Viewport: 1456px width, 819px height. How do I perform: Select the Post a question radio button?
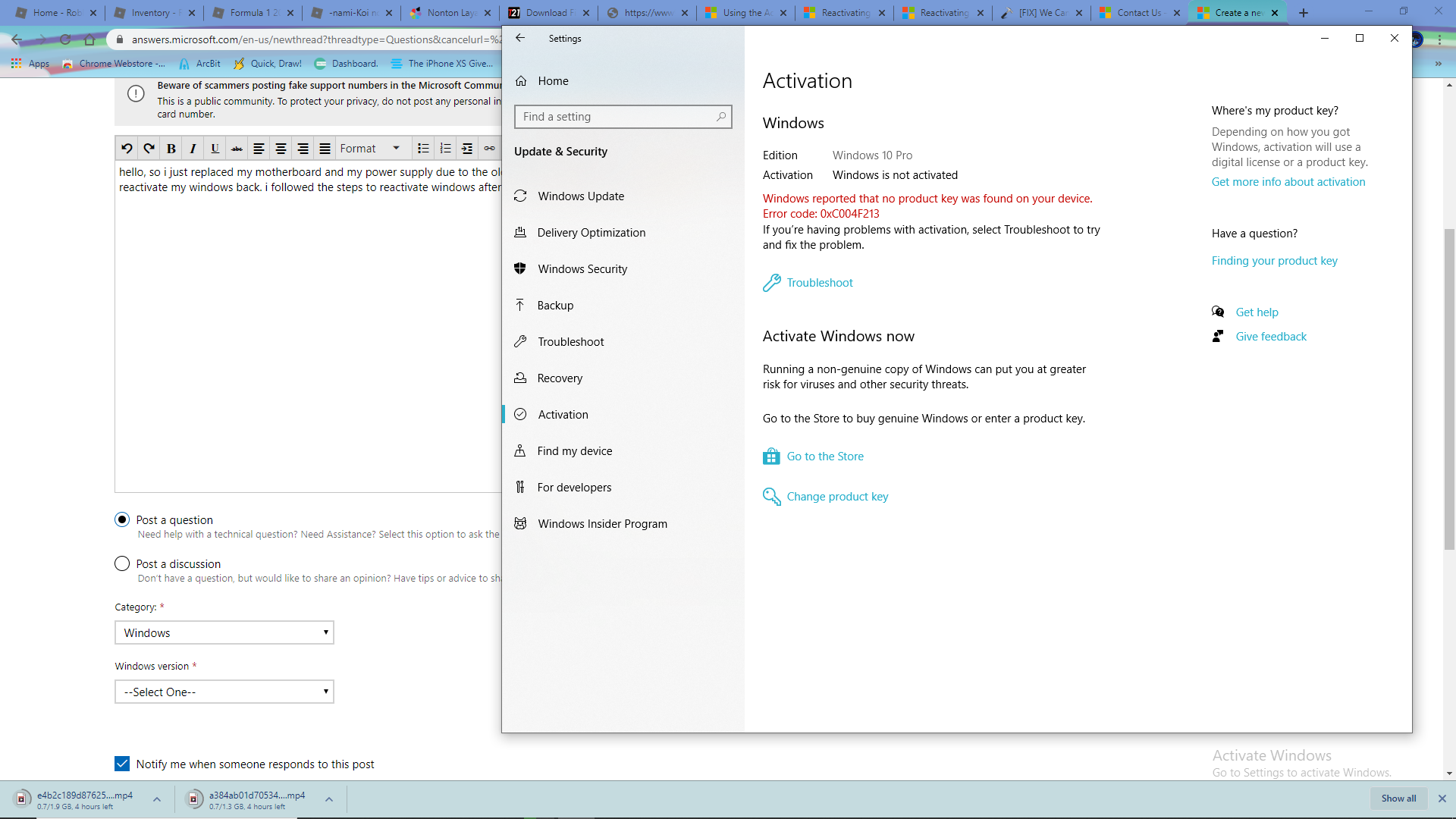122,519
